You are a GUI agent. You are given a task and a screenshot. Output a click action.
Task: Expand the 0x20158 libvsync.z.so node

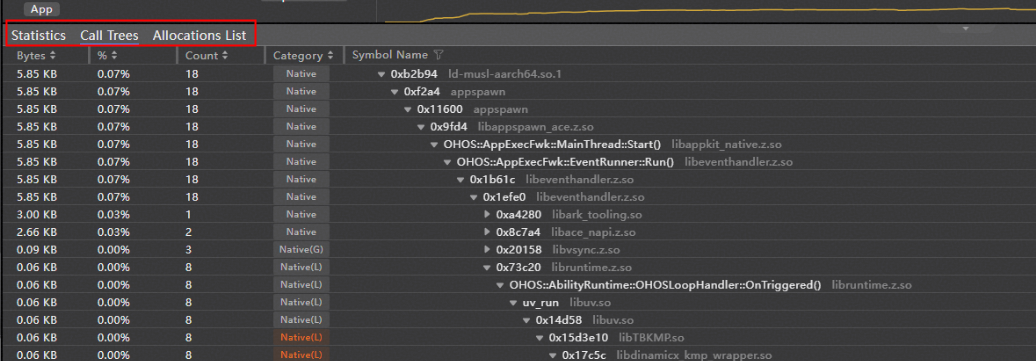pyautogui.click(x=487, y=250)
